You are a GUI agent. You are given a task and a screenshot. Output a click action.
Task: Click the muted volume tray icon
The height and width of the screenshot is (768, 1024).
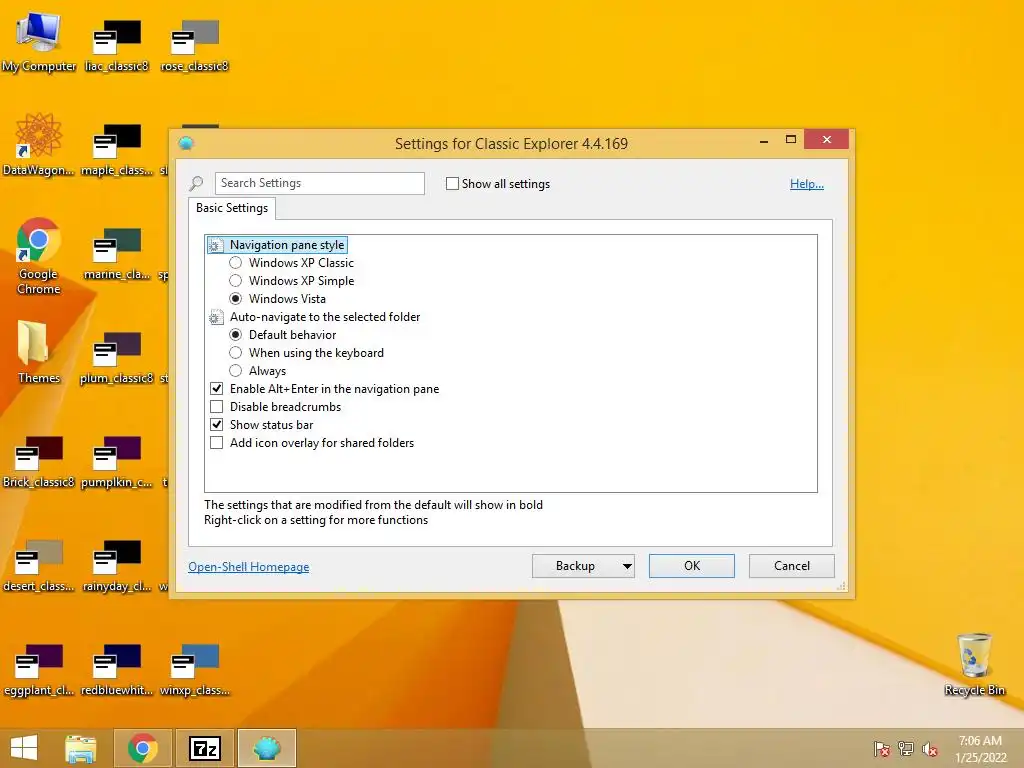(930, 749)
